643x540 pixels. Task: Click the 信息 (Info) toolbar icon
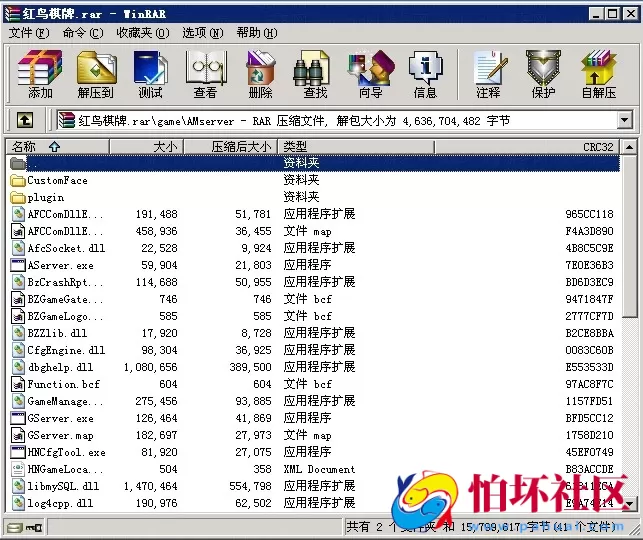tap(425, 75)
